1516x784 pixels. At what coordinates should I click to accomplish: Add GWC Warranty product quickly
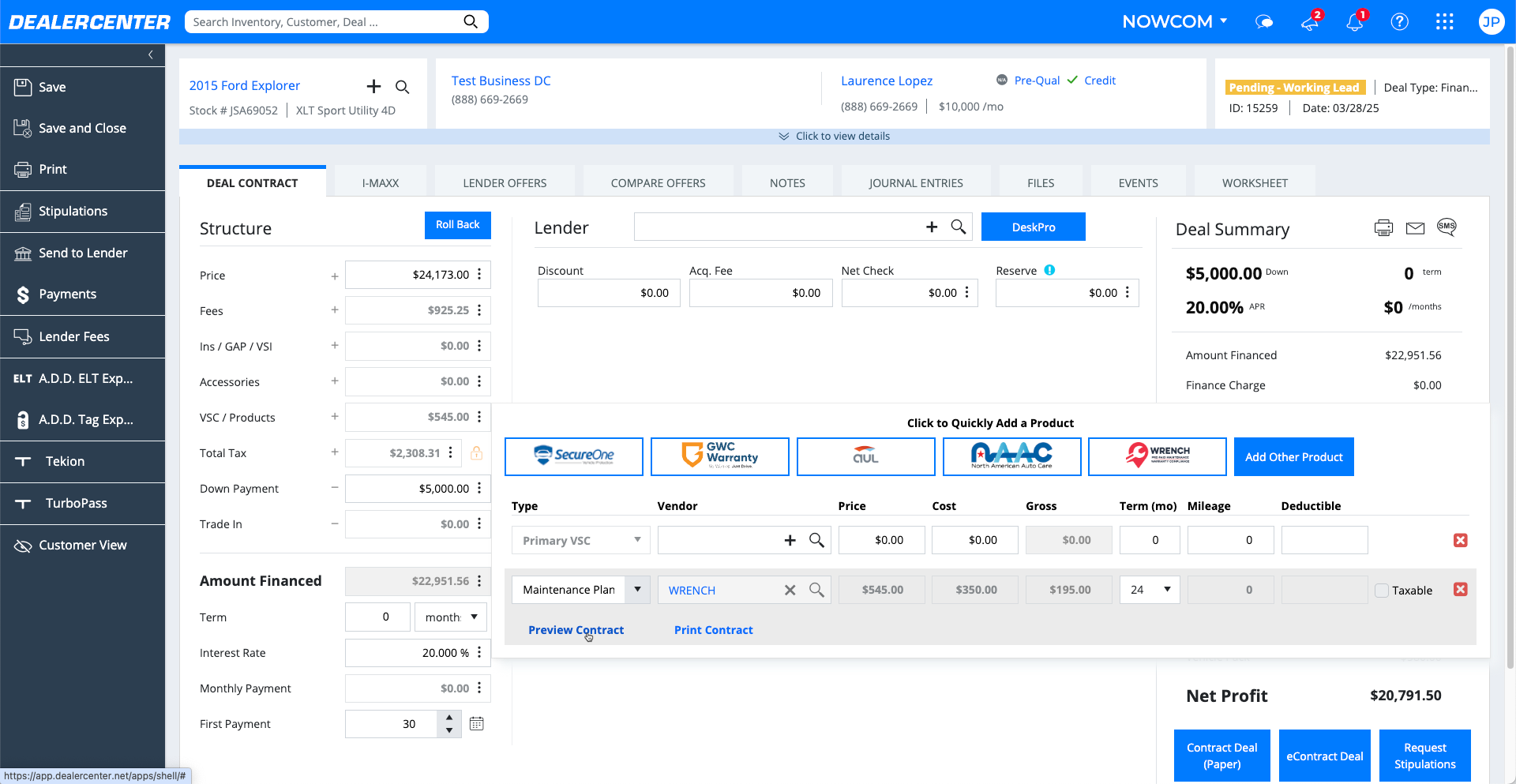[x=720, y=456]
